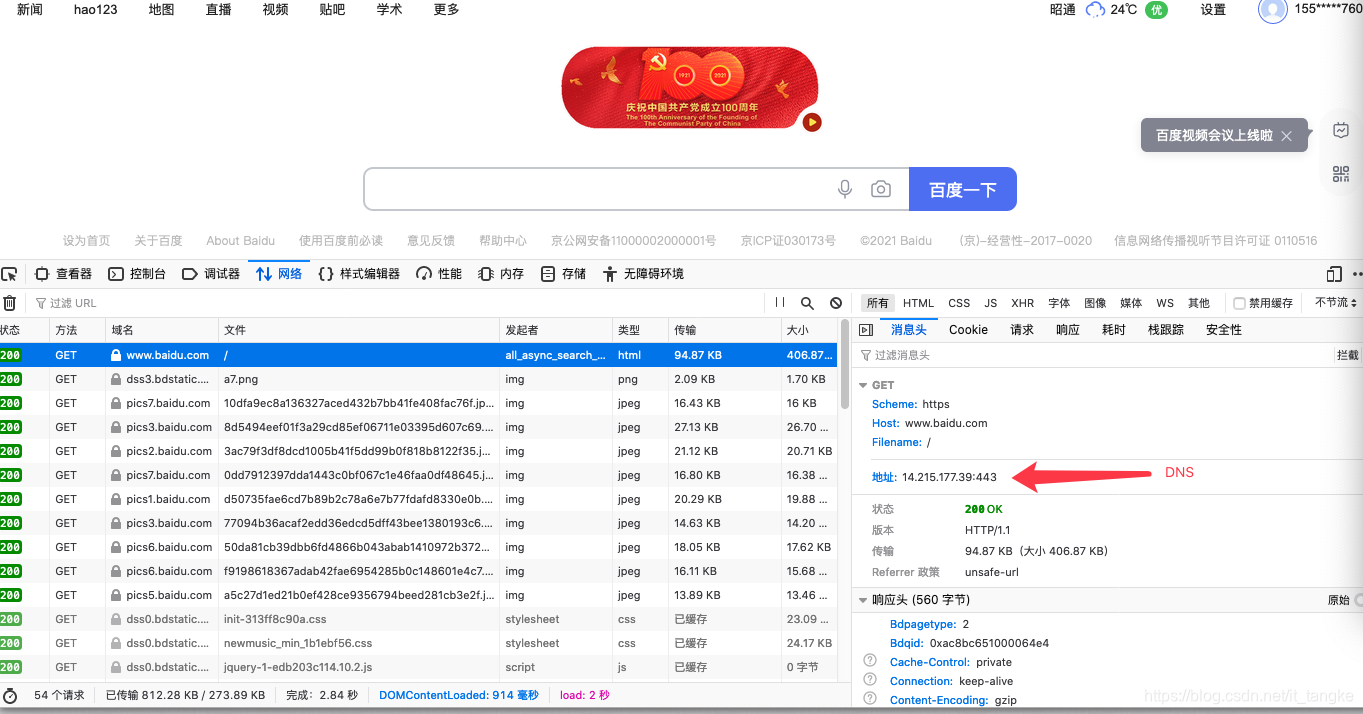Open the Cookie tab in details pane
The image size is (1363, 714).
968,330
